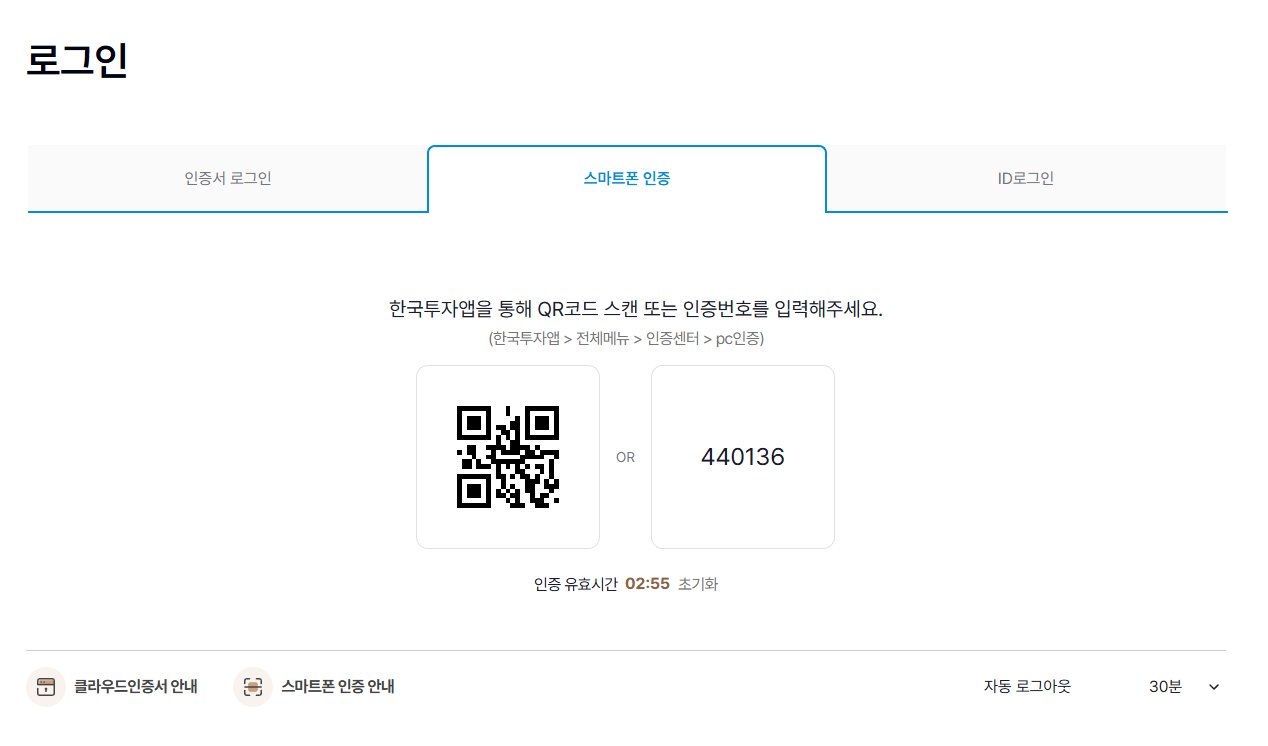The width and height of the screenshot is (1268, 746).
Task: Click the 02:55 validity countdown timer
Action: [650, 585]
